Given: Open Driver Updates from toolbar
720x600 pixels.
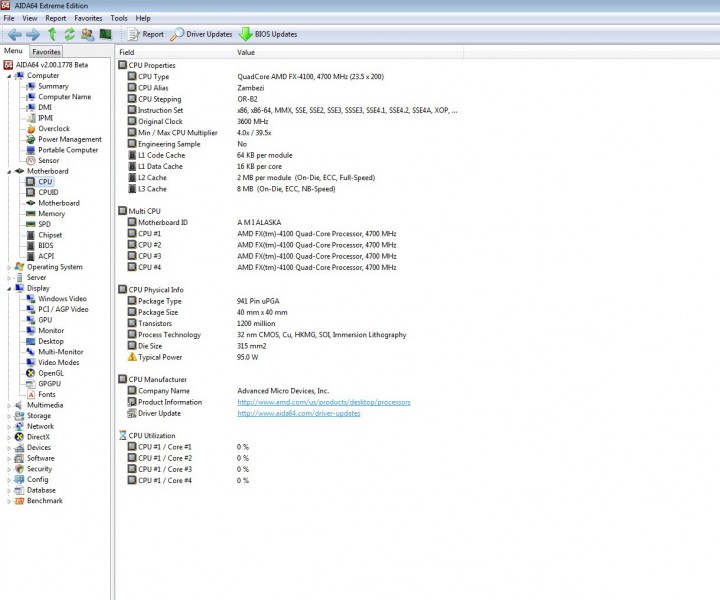Looking at the screenshot, I should (201, 34).
